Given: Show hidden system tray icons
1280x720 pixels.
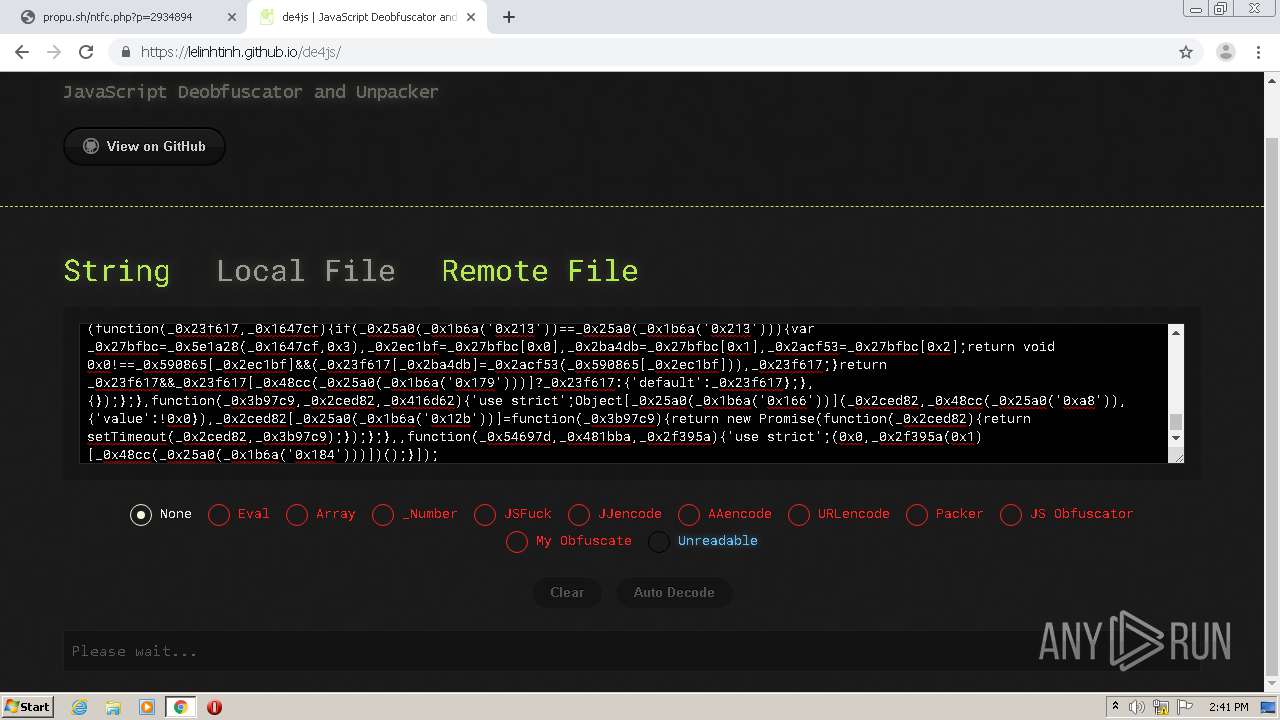Looking at the screenshot, I should [x=1115, y=707].
